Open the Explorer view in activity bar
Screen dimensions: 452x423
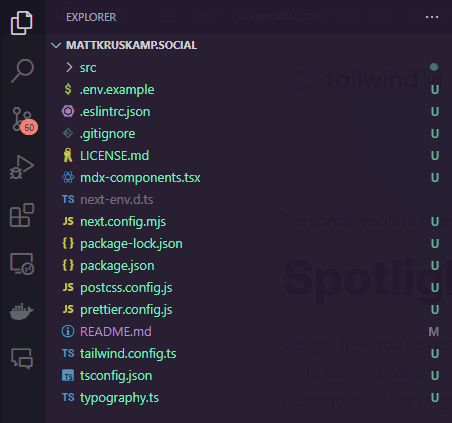[22, 23]
